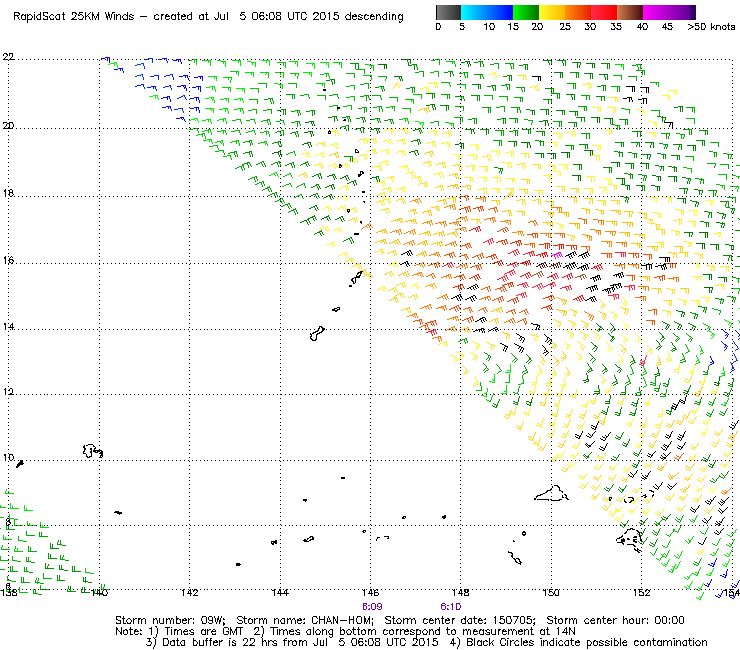The image size is (740, 650).
Task: Pick the brown 35-40 knots legend swatch
Action: 630,12
